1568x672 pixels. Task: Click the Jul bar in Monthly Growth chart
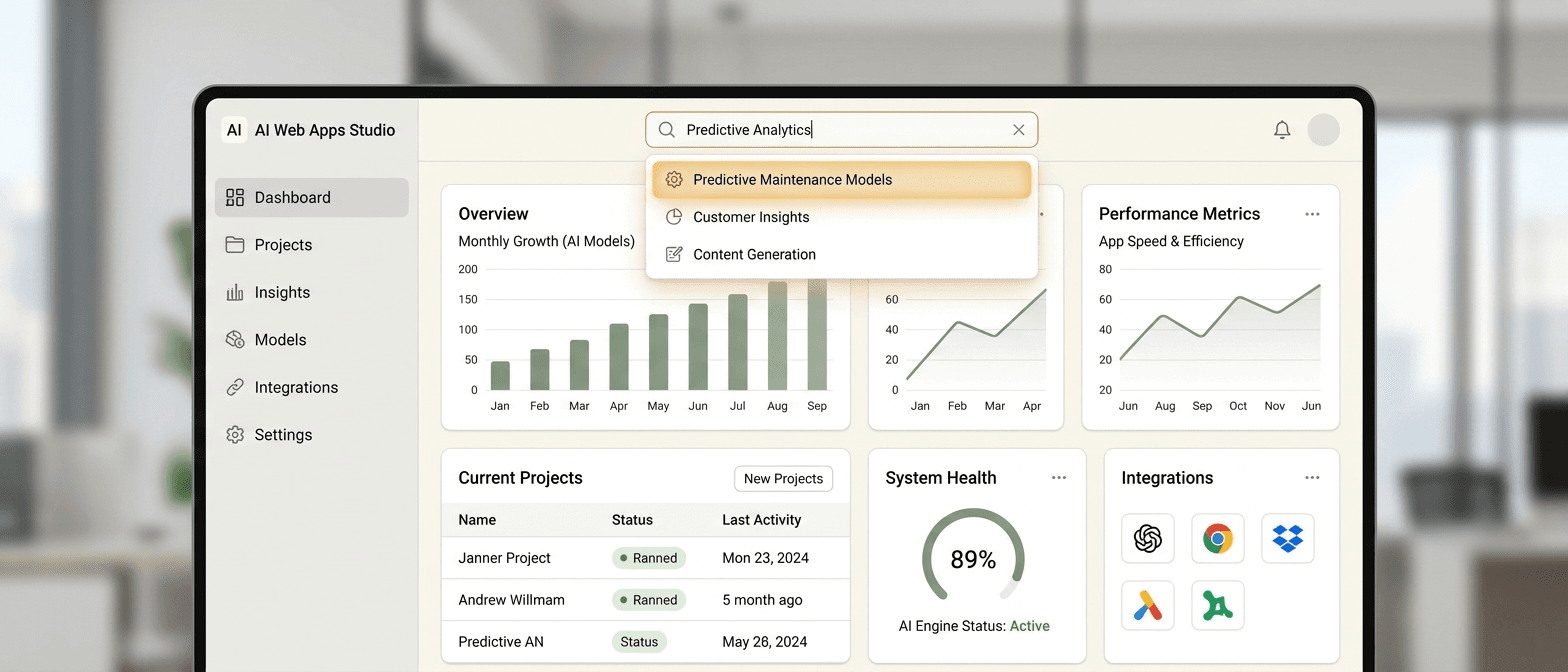738,342
